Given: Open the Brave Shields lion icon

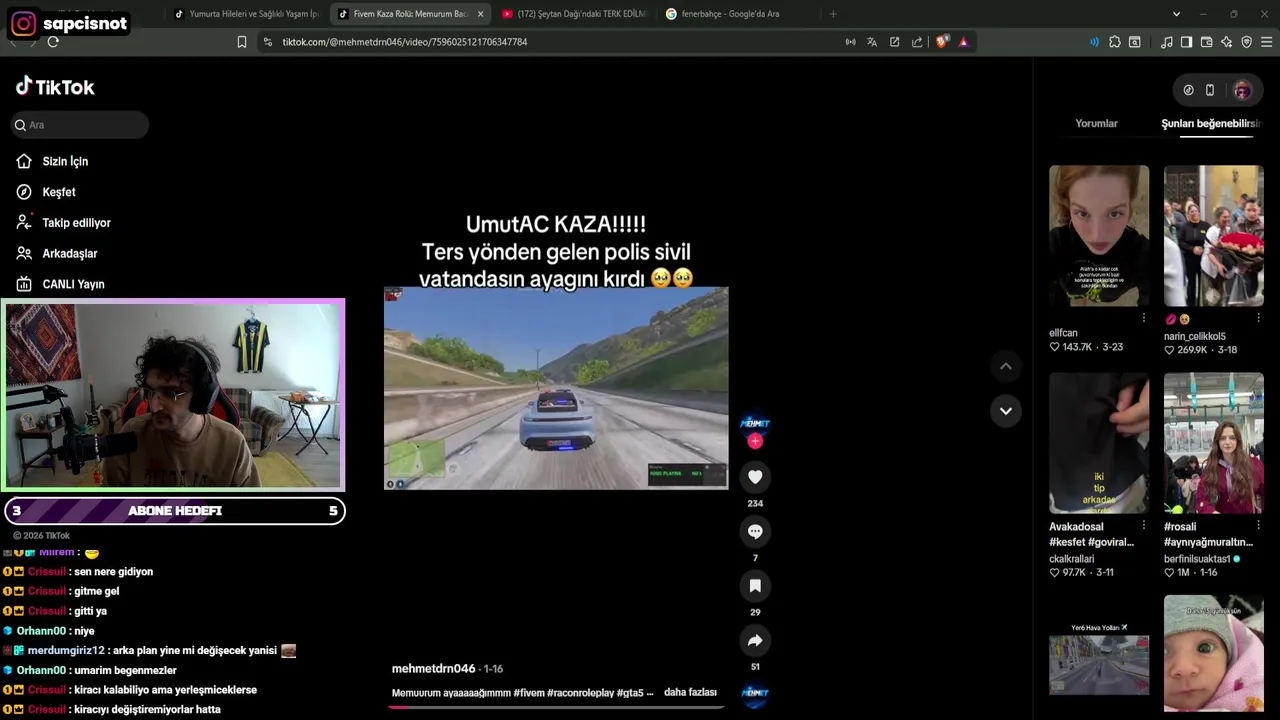Looking at the screenshot, I should coord(941,42).
